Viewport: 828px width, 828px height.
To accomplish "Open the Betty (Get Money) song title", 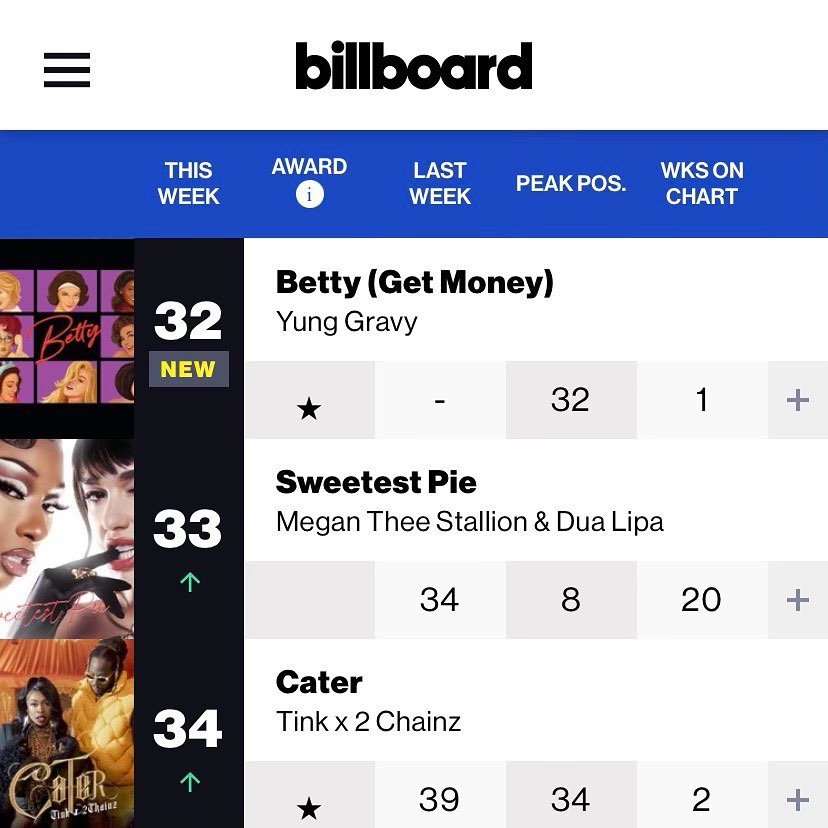I will pos(414,283).
